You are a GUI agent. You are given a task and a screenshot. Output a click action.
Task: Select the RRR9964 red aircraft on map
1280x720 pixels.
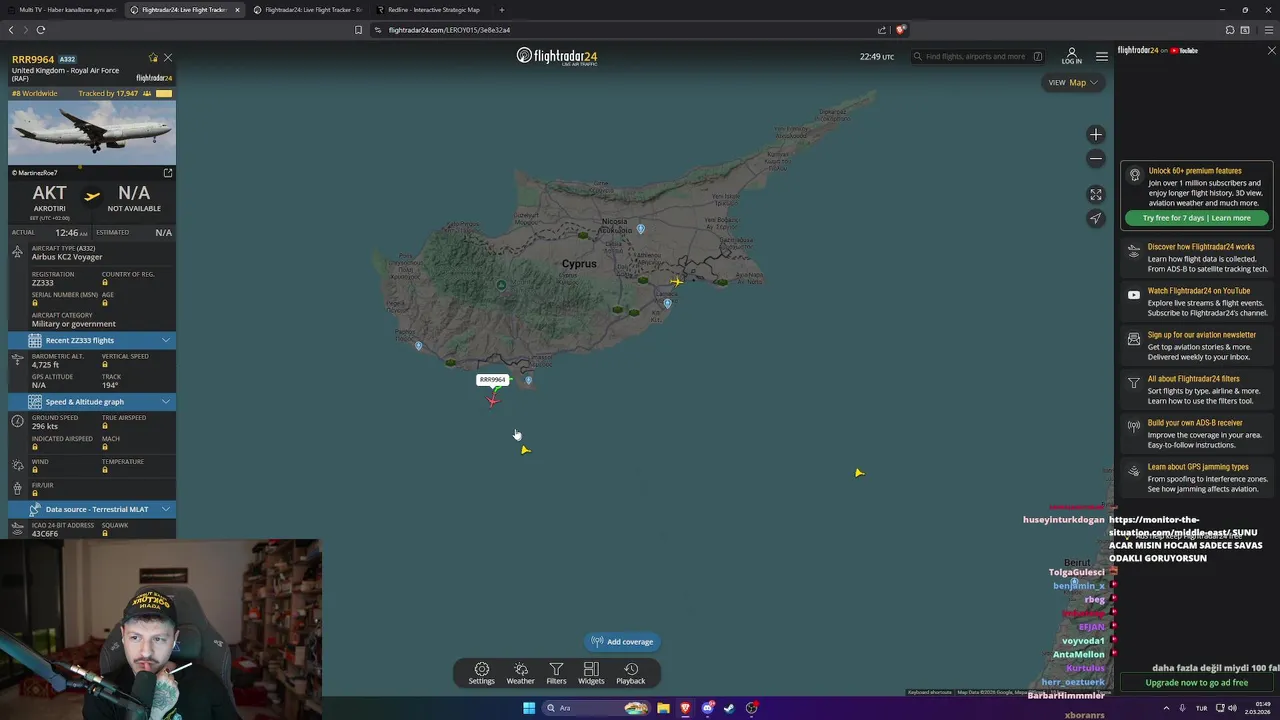coord(492,401)
